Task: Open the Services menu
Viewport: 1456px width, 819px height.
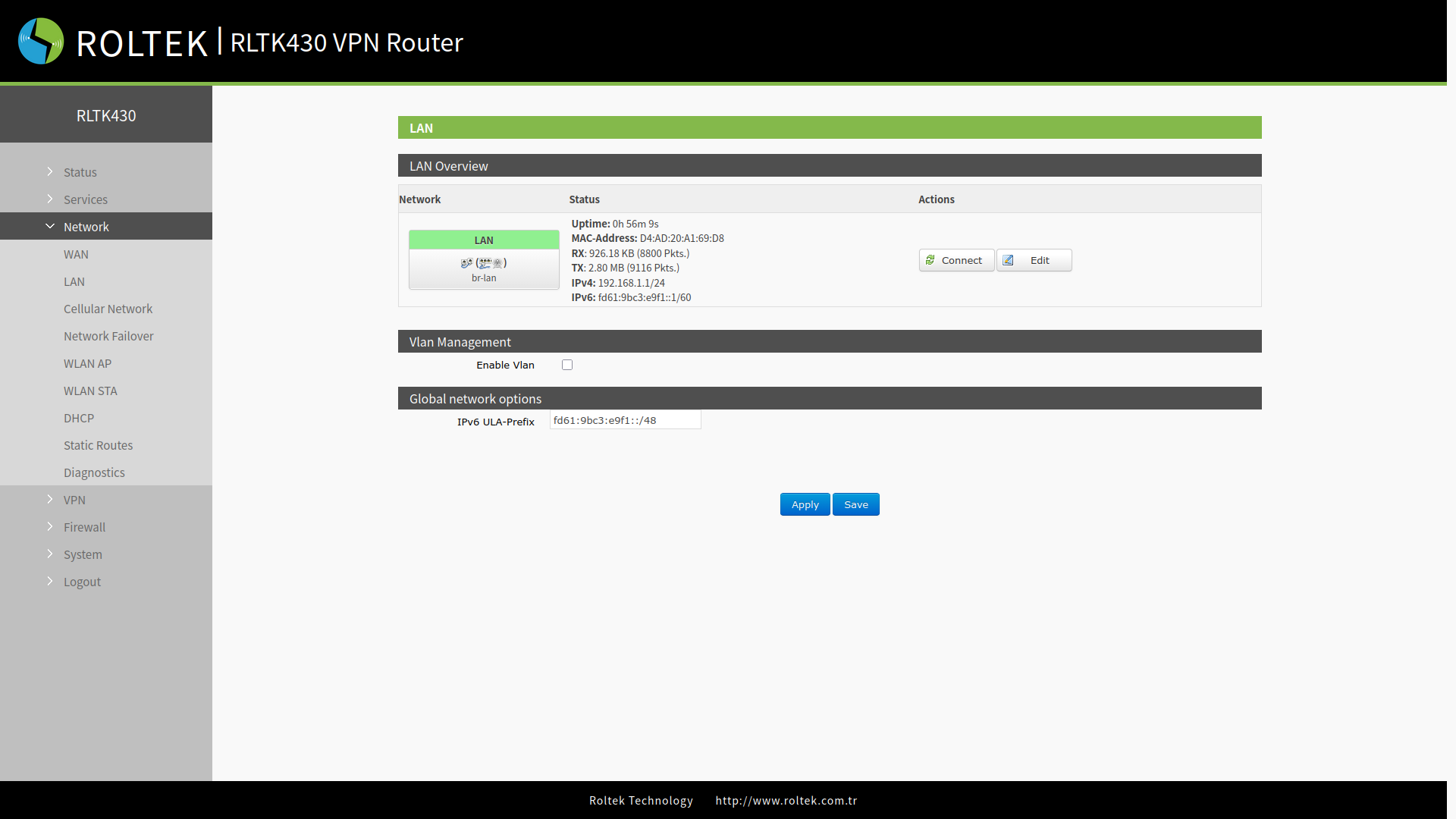Action: (86, 199)
